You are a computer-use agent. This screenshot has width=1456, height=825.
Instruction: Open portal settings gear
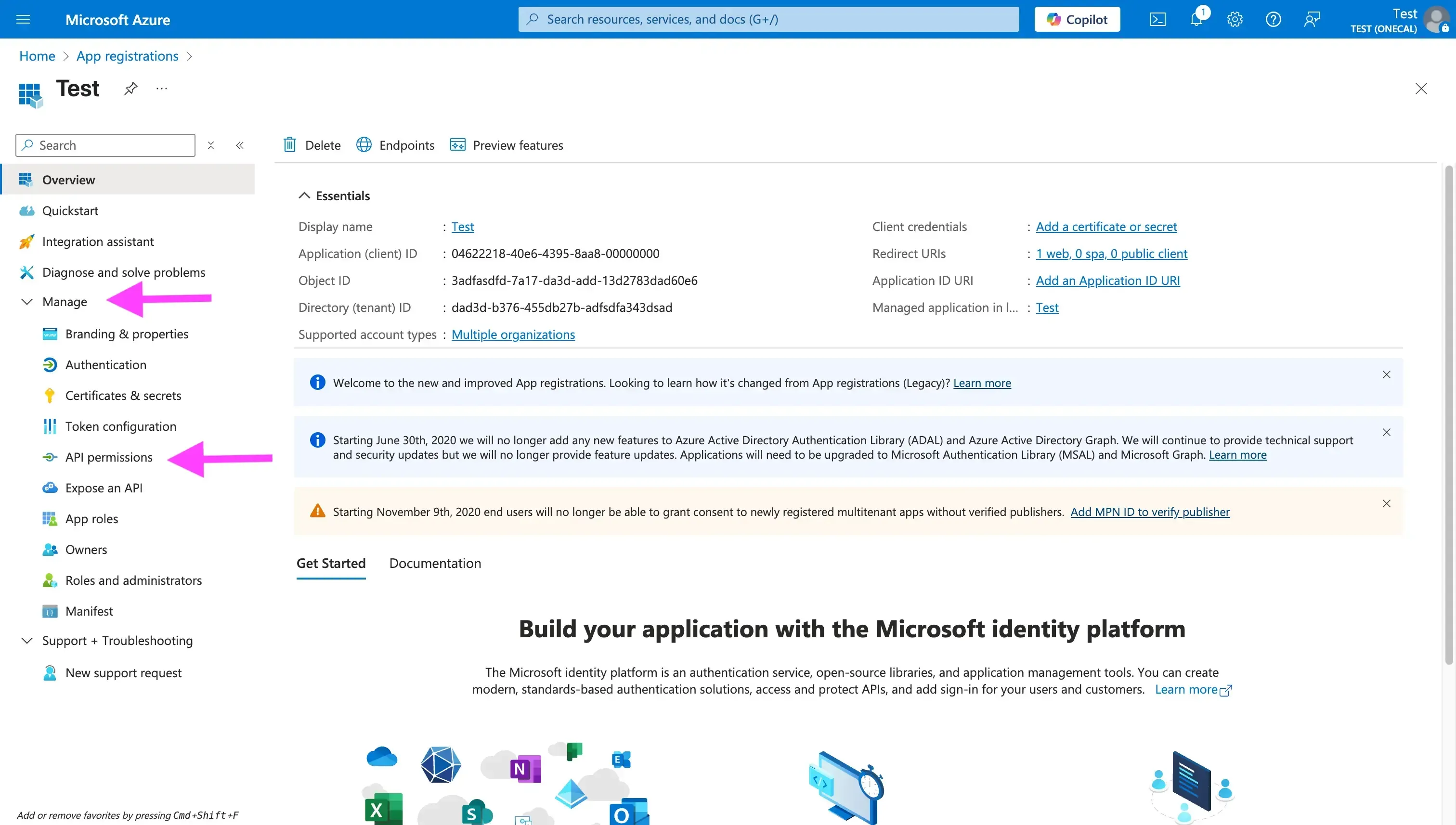(x=1235, y=19)
